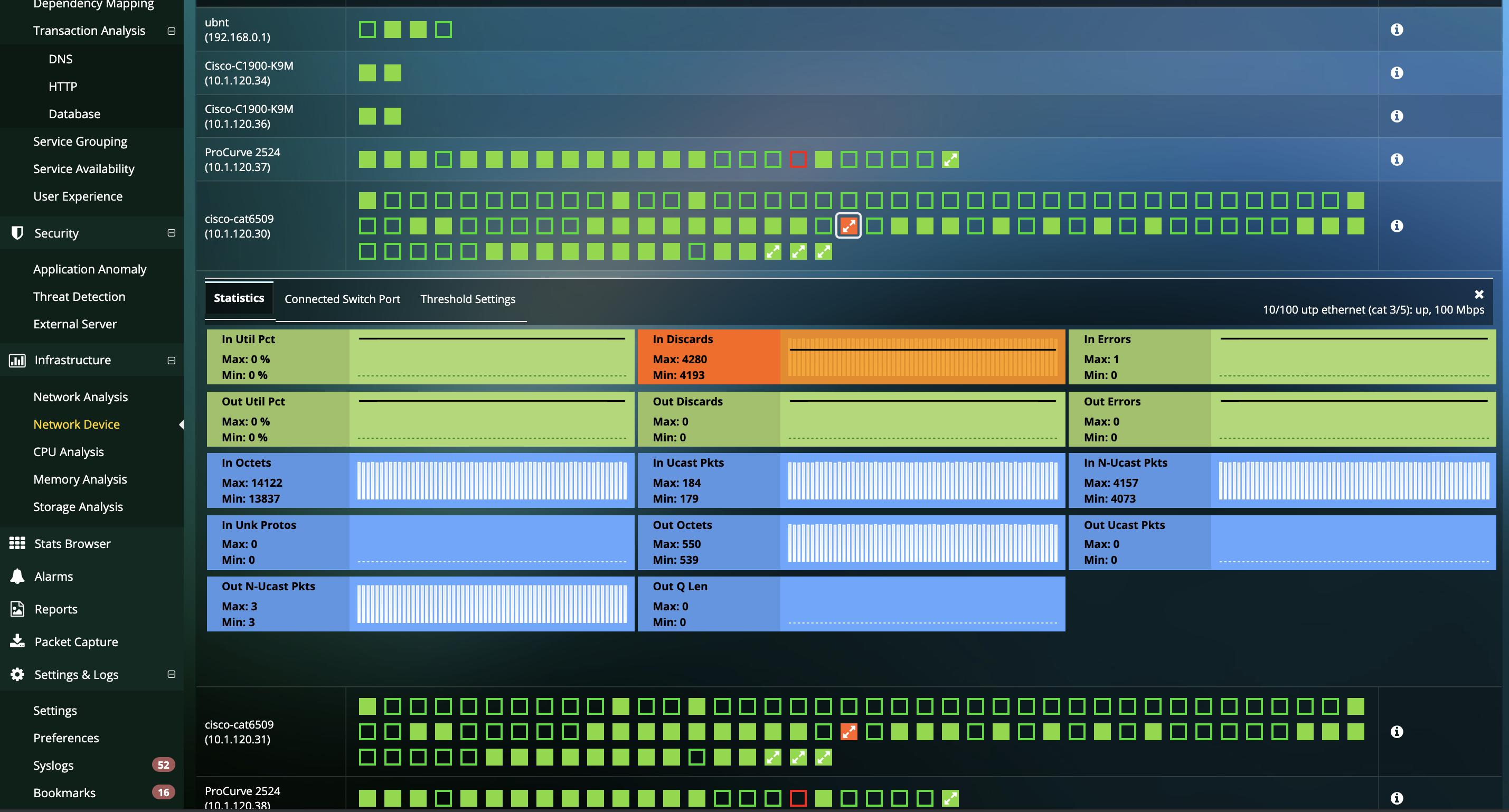Viewport: 1509px width, 812px height.
Task: Open info icon for cisco-cat6509 10.1.120.31
Action: point(1397,731)
